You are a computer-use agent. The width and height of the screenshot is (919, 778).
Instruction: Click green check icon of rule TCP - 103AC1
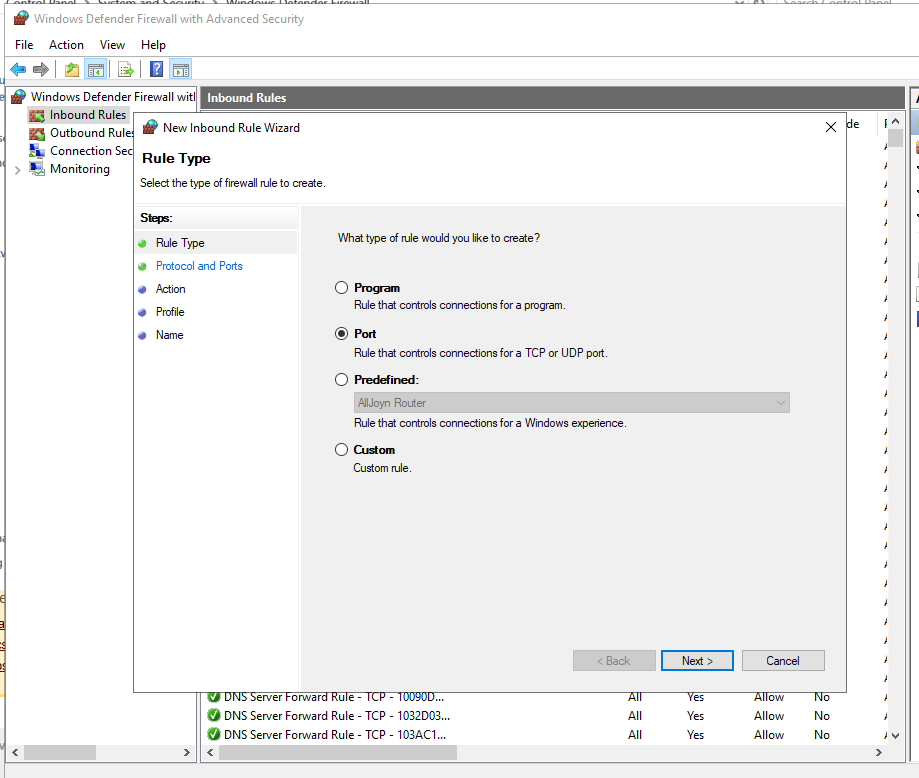[x=214, y=734]
